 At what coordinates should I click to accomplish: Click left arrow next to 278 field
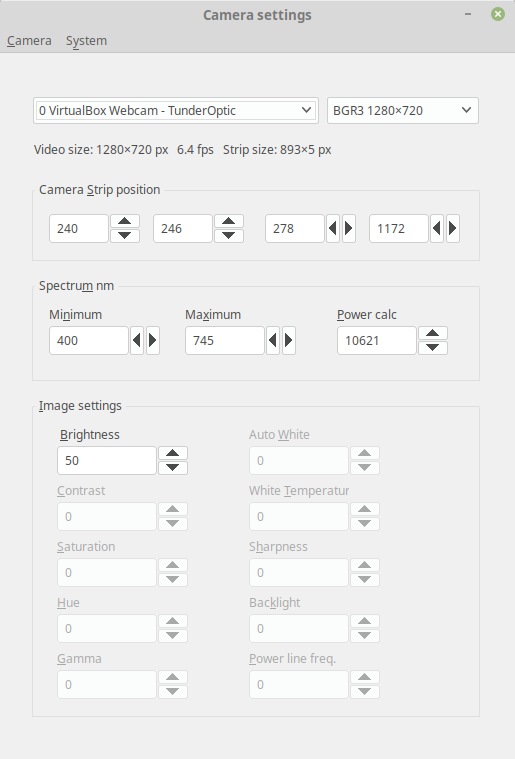[x=333, y=228]
